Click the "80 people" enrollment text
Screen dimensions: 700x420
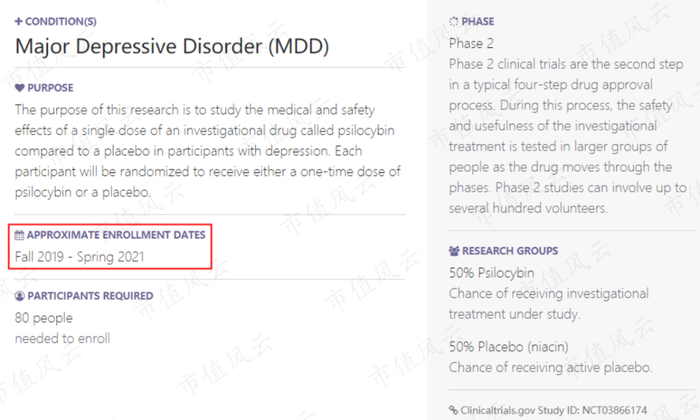(x=44, y=317)
